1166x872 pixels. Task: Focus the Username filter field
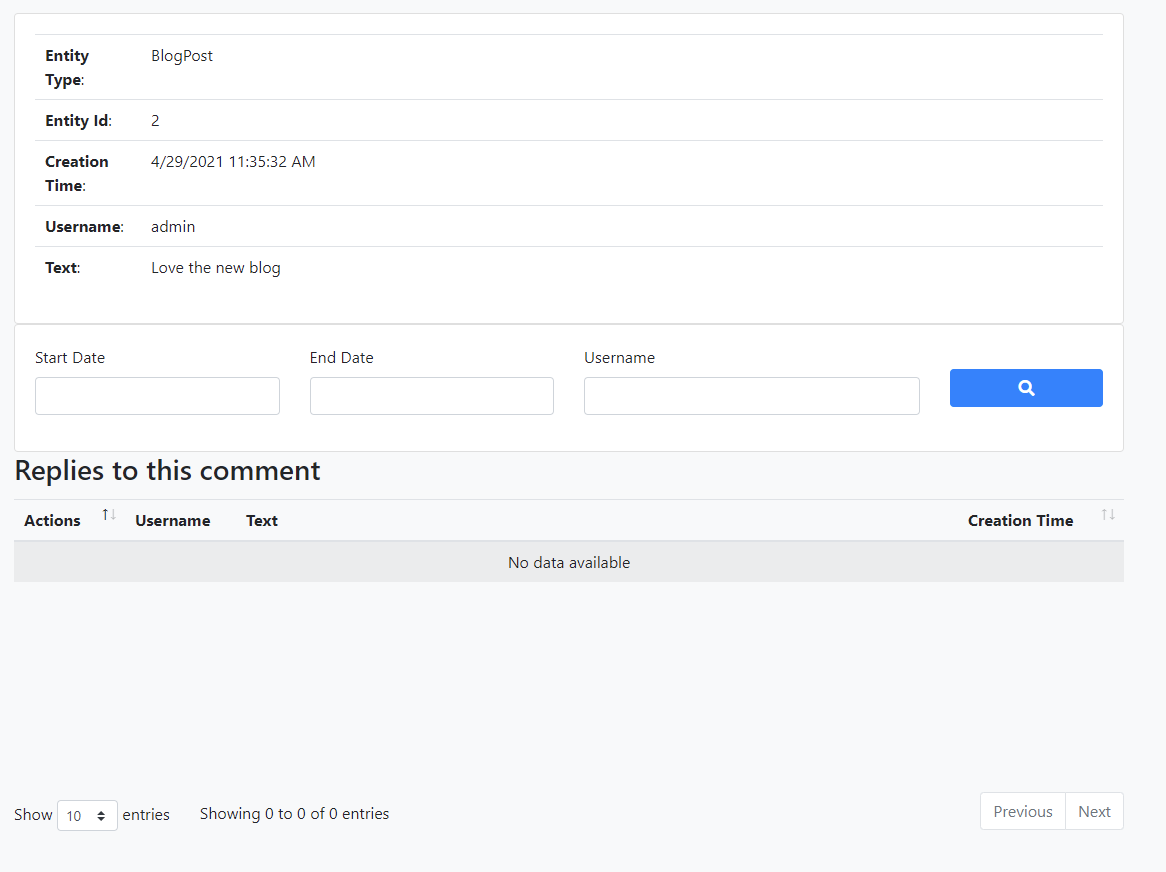pos(751,396)
